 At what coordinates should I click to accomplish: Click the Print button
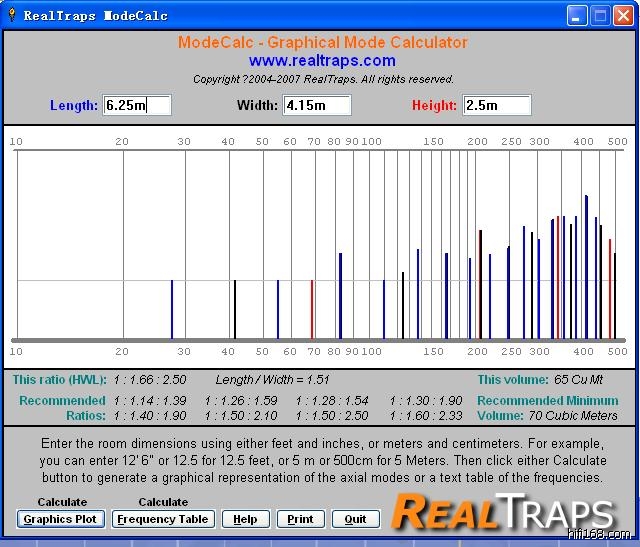pyautogui.click(x=300, y=519)
